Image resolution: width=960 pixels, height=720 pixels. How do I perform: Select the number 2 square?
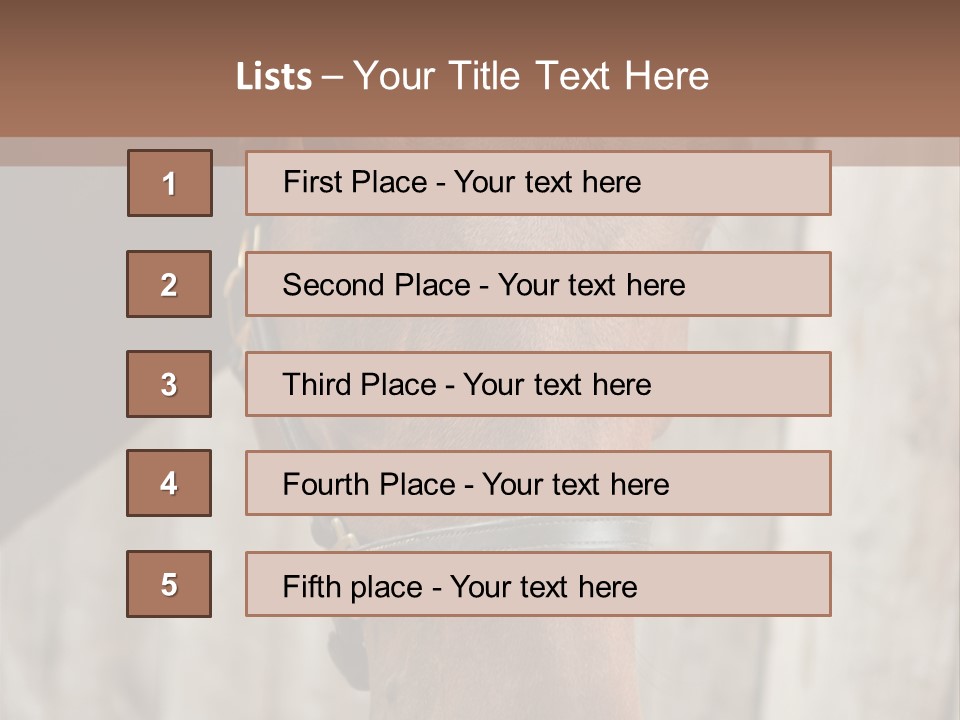[169, 284]
